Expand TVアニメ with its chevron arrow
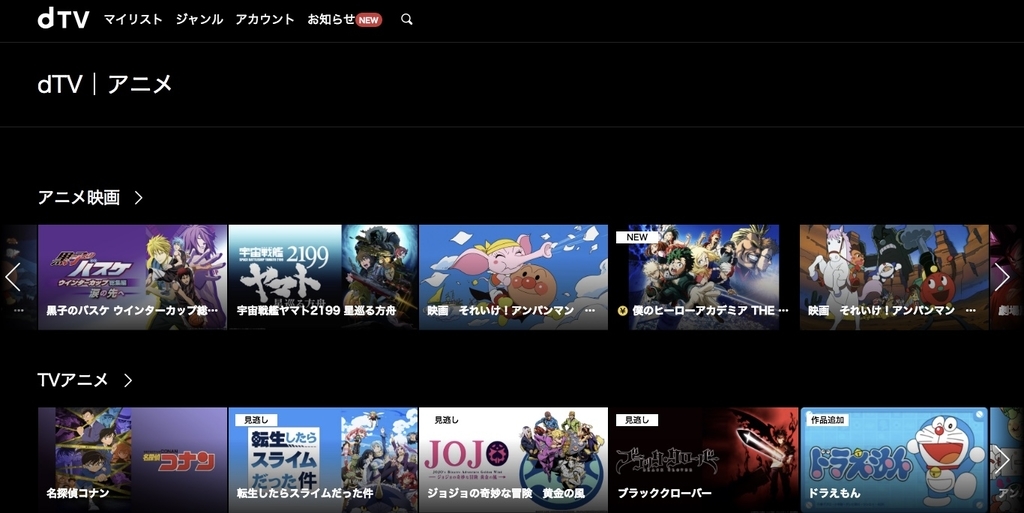The image size is (1024, 513). 128,381
